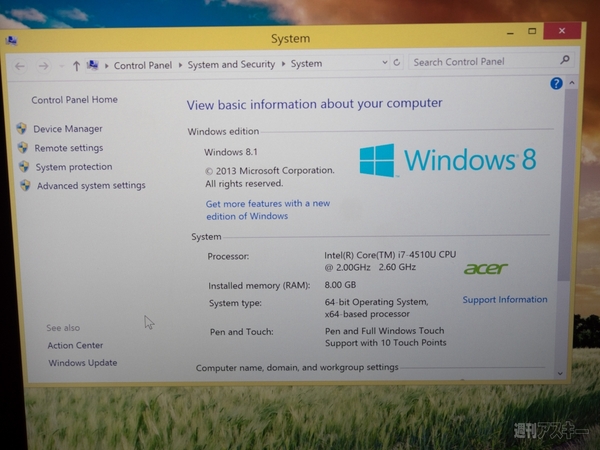Go up one level with Up arrow
Screen dimensions: 600x450
point(76,66)
